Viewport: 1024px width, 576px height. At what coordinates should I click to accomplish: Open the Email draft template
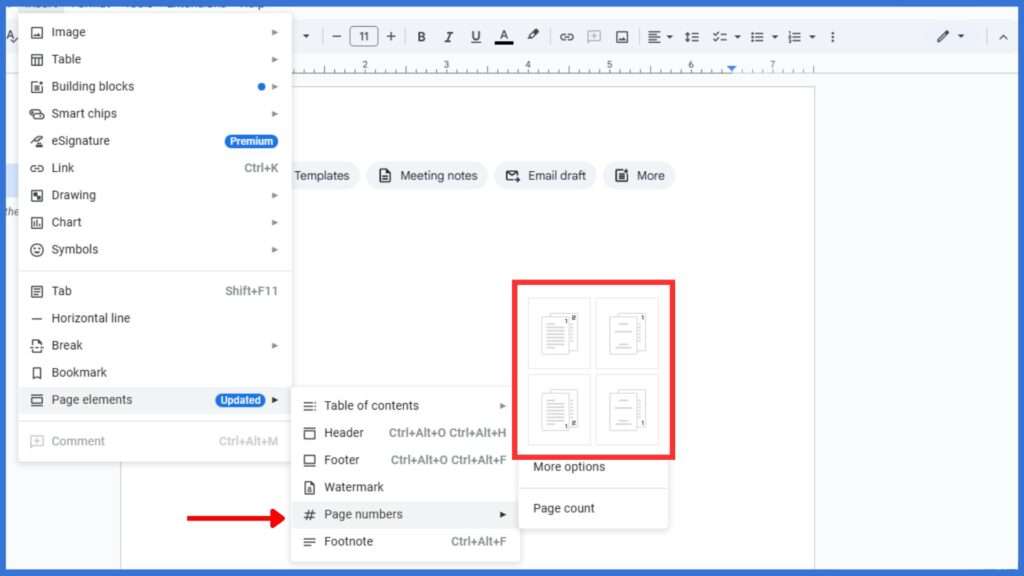[545, 175]
